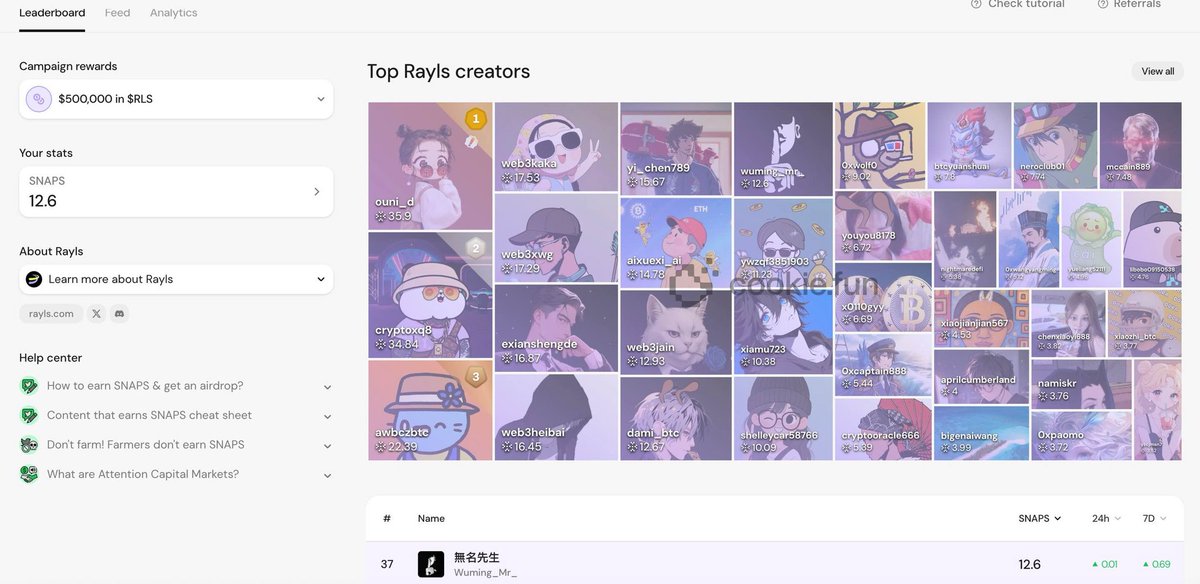The height and width of the screenshot is (584, 1200).
Task: Open the SNAPS 12.6 stats card
Action: 176,191
